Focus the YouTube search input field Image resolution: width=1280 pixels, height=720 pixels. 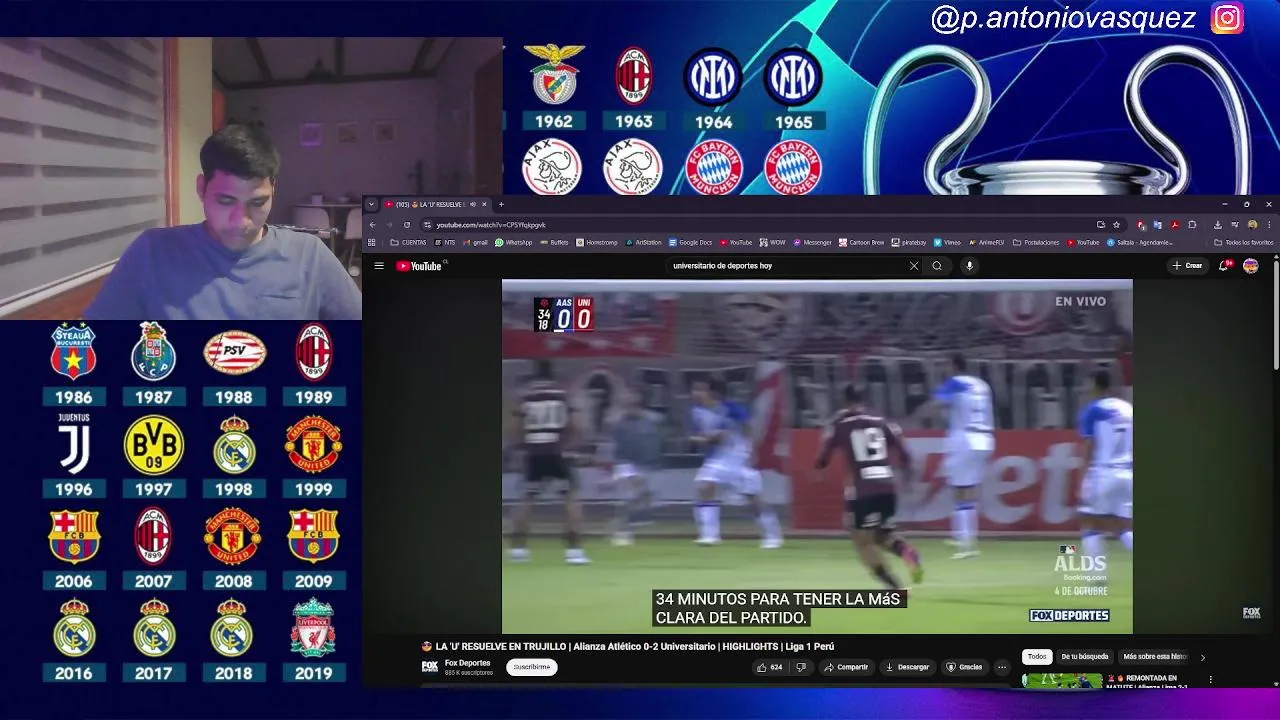pyautogui.click(x=785, y=266)
